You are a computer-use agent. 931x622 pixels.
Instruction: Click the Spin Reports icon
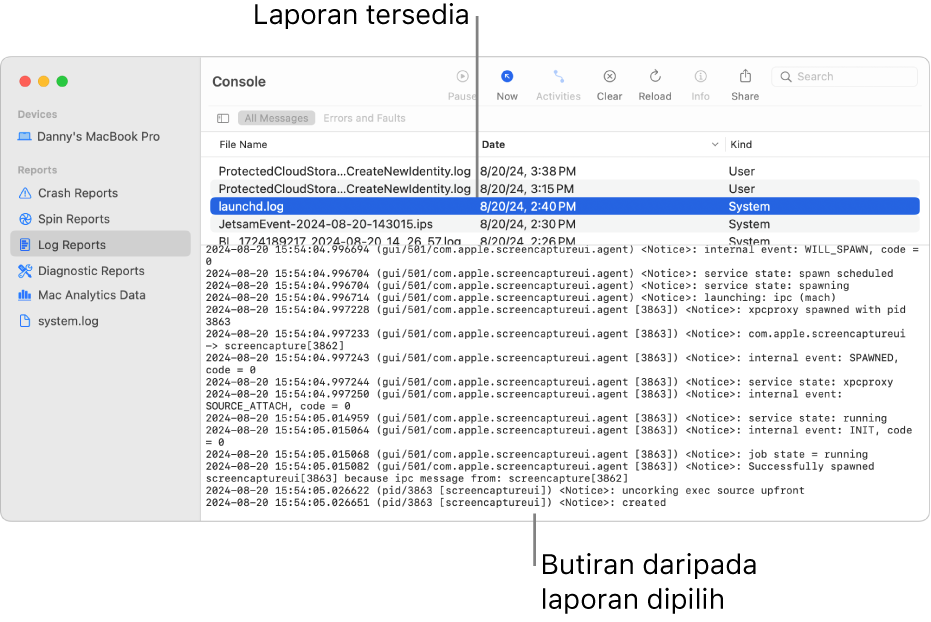25,219
